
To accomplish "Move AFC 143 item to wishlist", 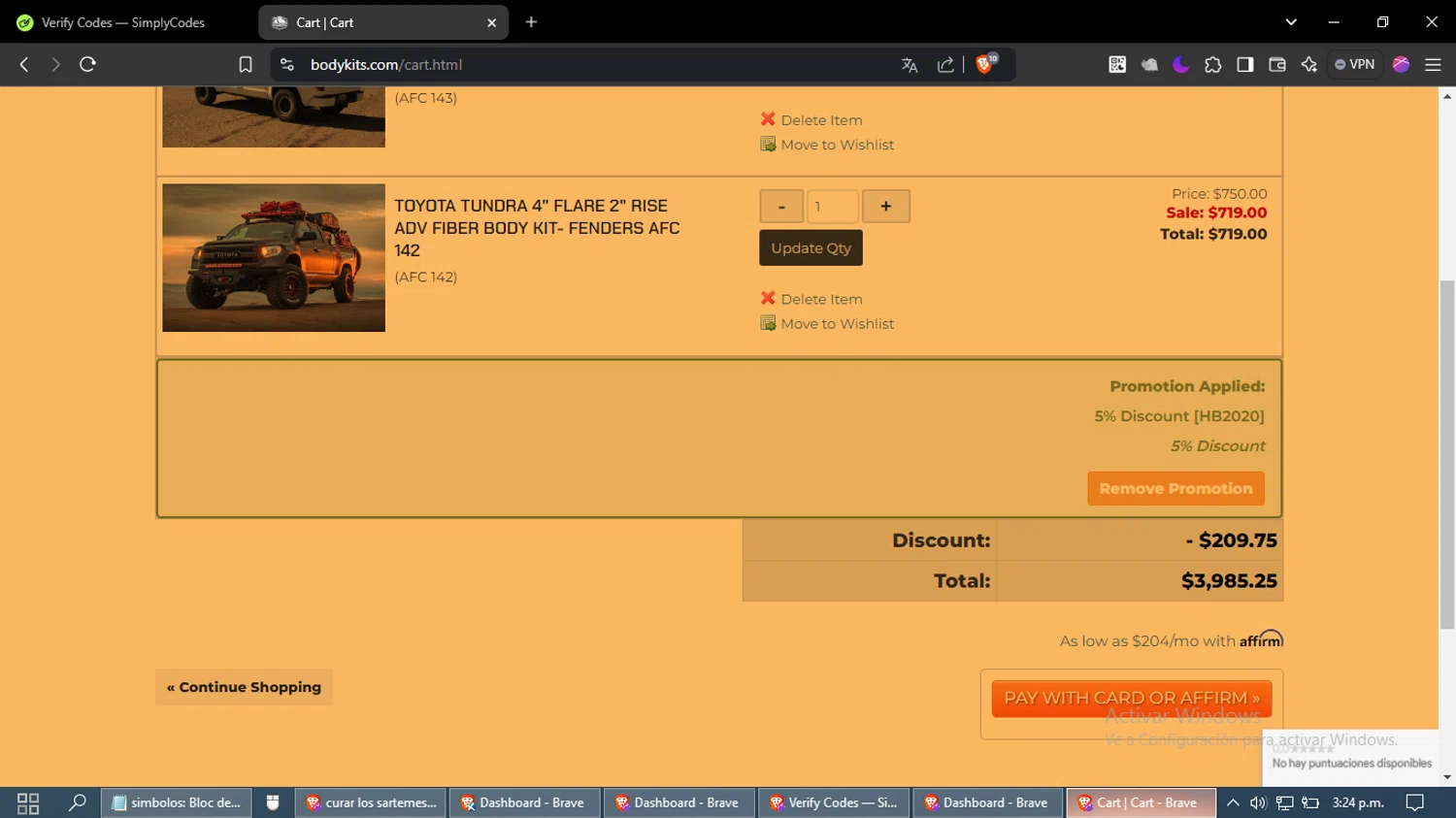I will tap(837, 145).
